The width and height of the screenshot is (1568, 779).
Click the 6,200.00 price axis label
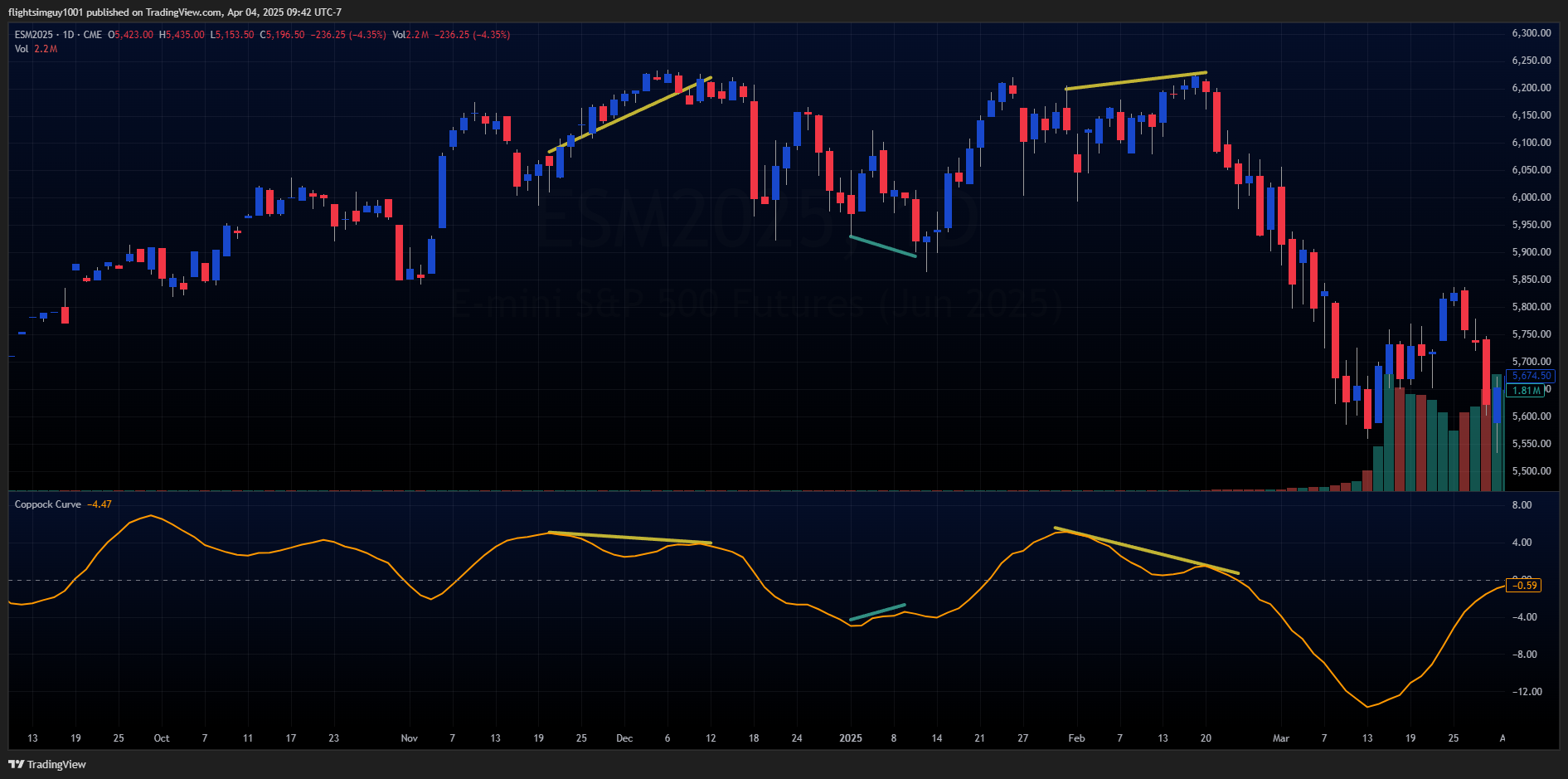click(x=1532, y=88)
